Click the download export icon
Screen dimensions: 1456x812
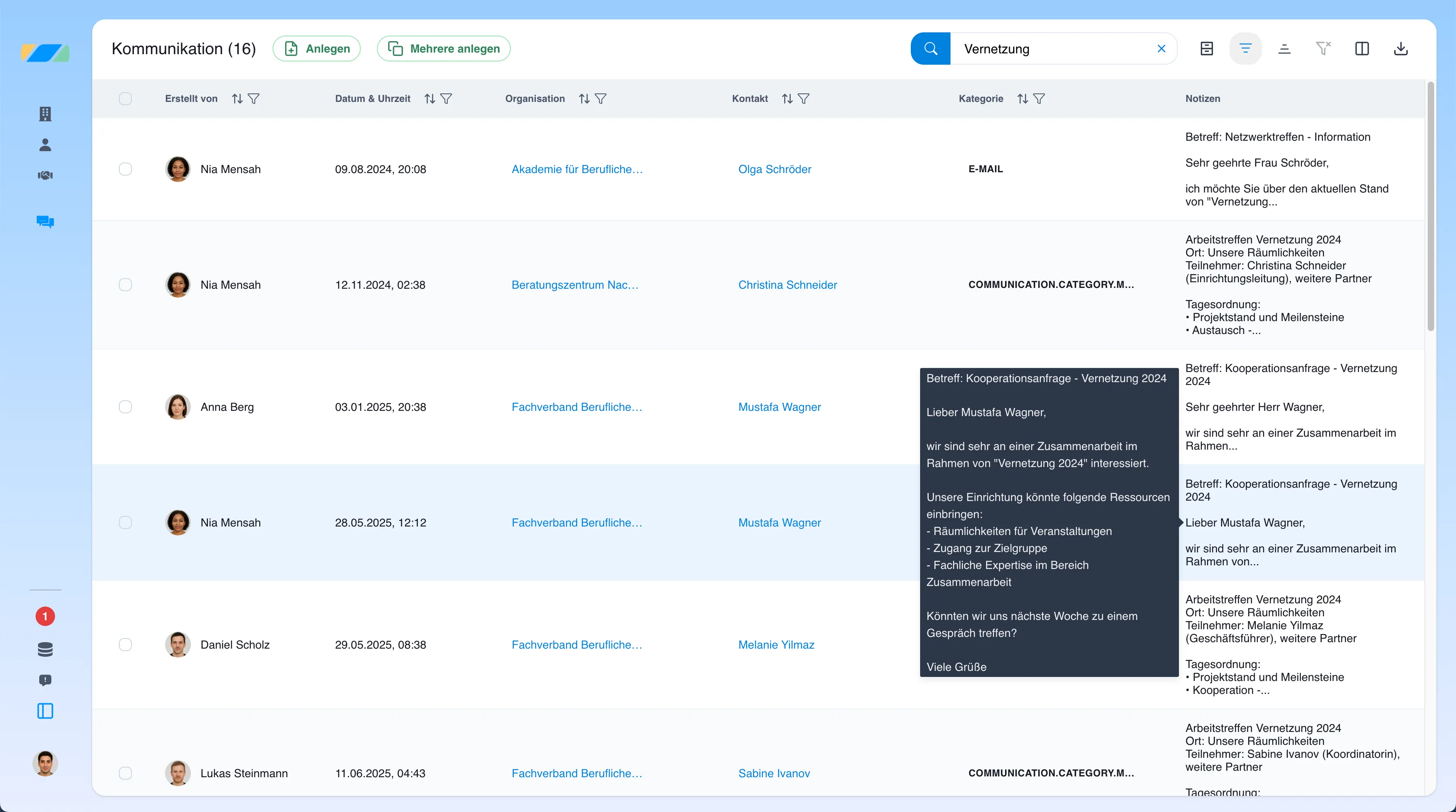pos(1401,49)
